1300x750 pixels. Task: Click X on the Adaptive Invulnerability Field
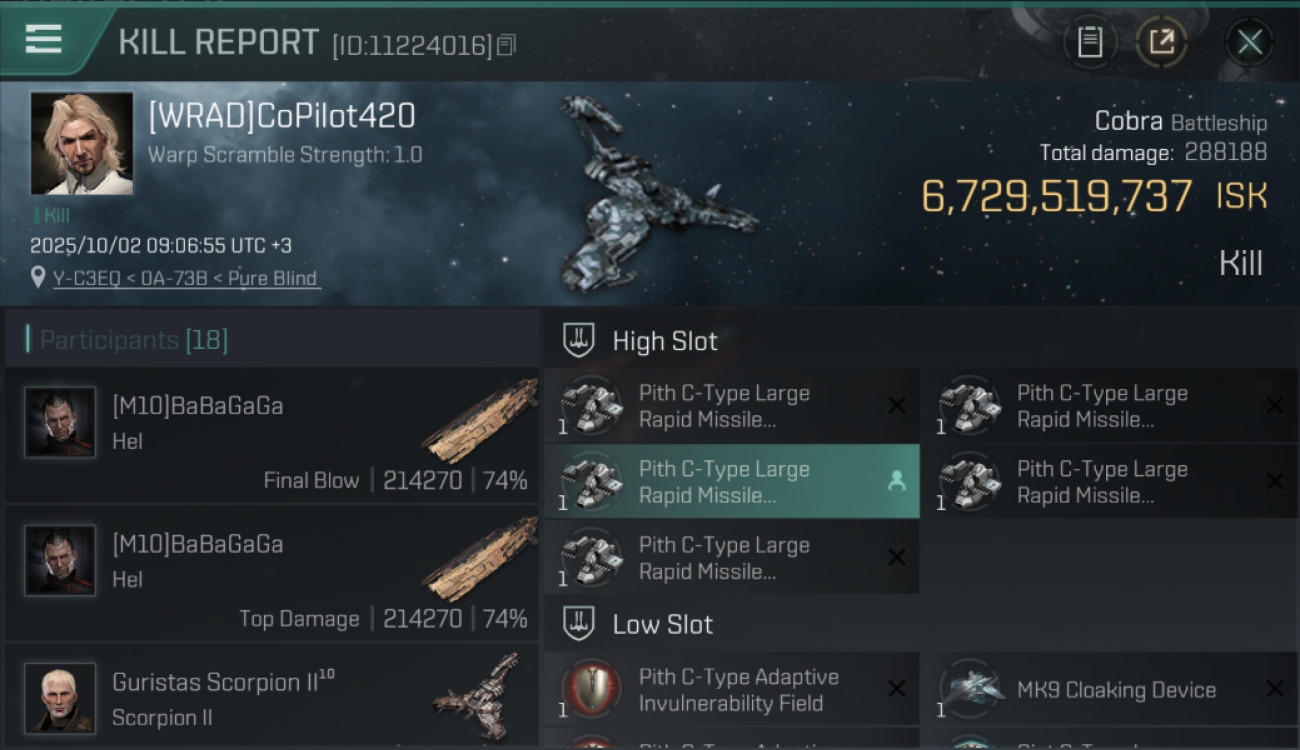point(896,689)
